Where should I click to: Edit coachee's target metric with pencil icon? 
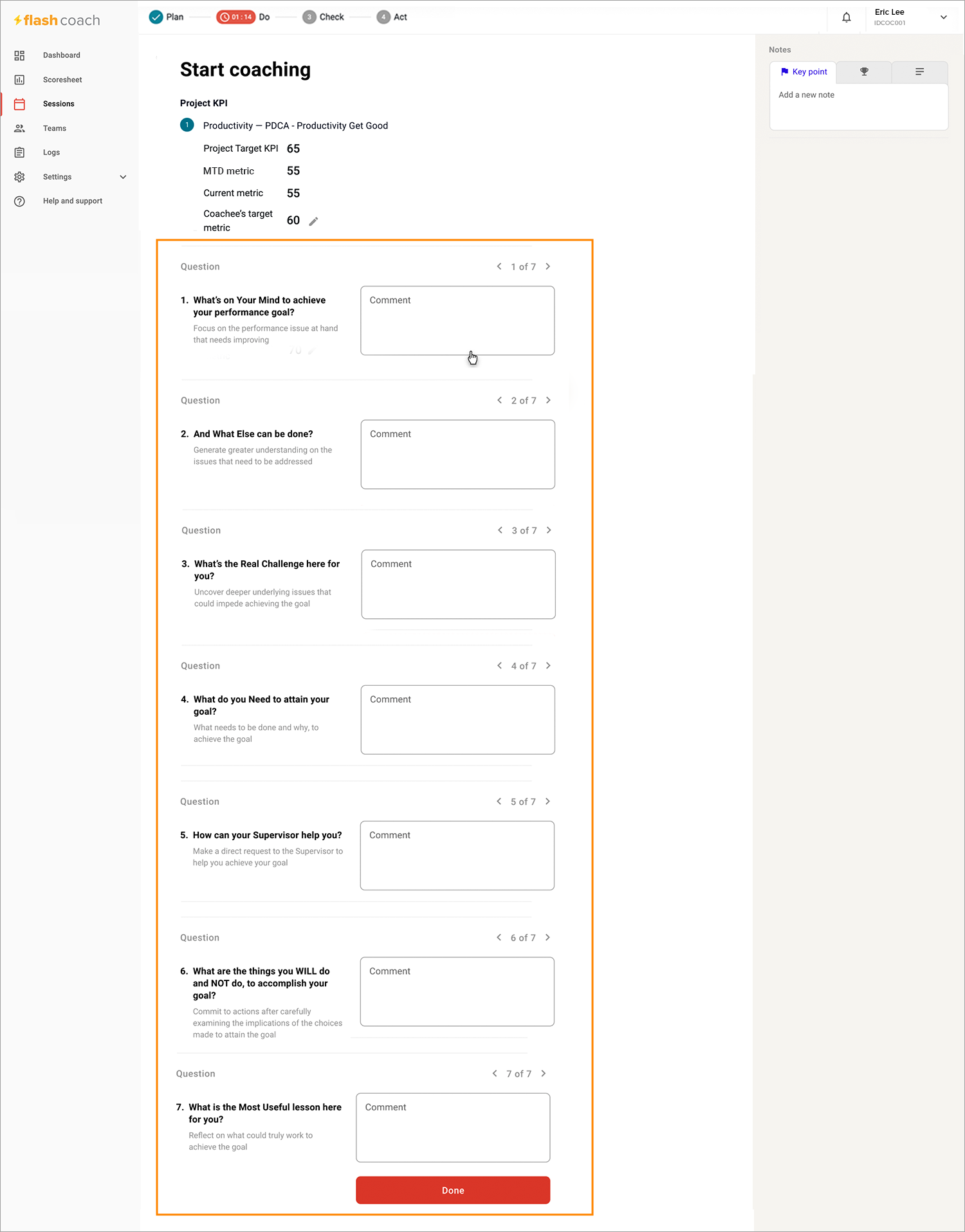pos(313,221)
